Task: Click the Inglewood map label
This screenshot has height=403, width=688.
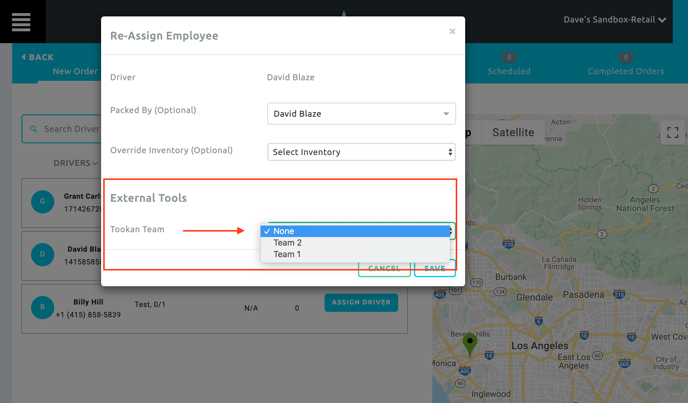Action: pyautogui.click(x=491, y=394)
